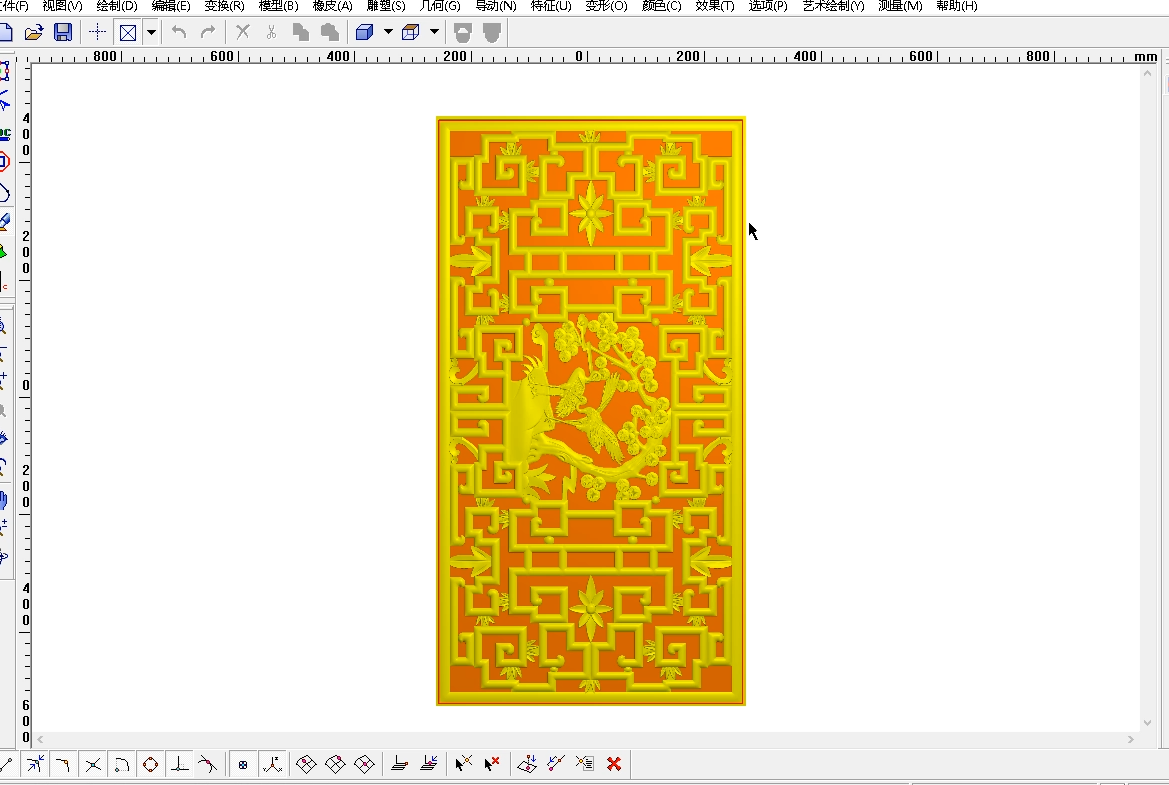The height and width of the screenshot is (785, 1169).
Task: Click the Save file floppy disk icon
Action: (63, 32)
